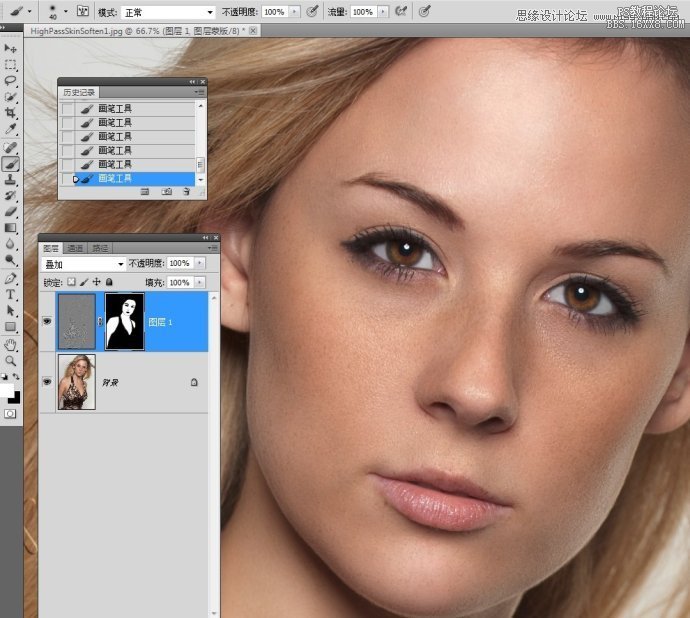
Task: Open the brush preset picker
Action: click(66, 11)
